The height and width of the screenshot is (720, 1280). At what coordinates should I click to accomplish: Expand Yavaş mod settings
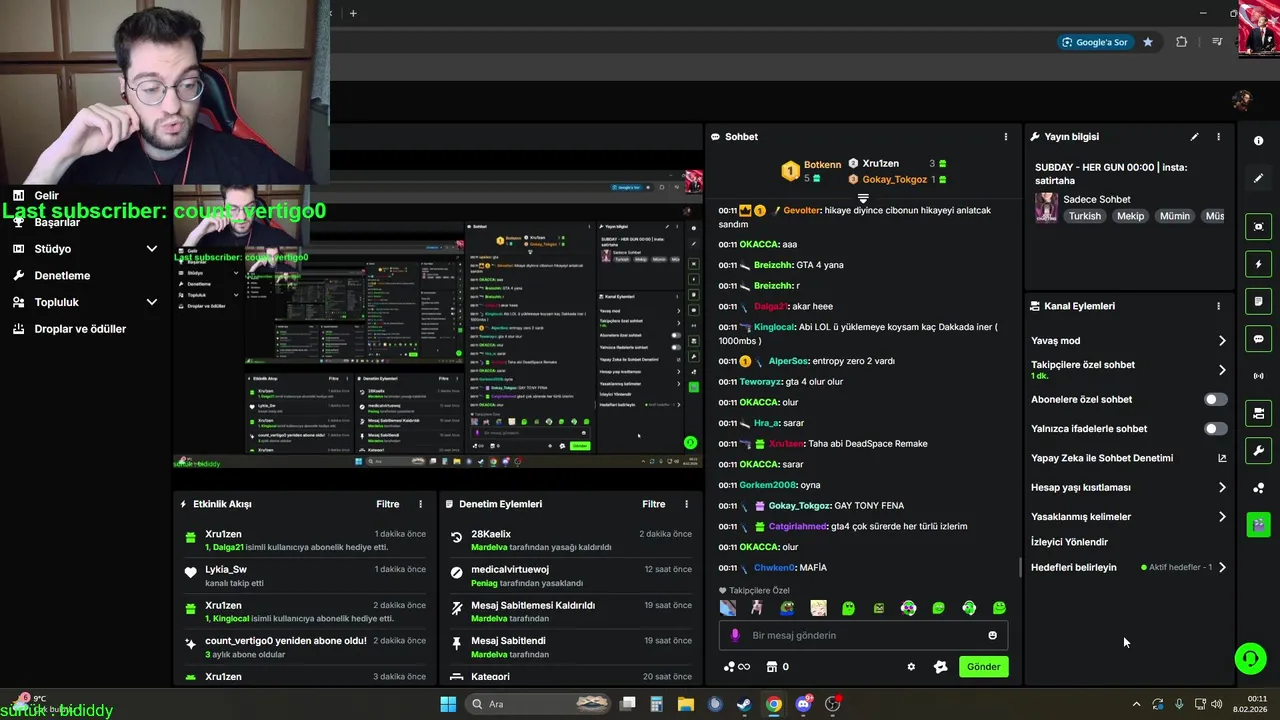(1222, 341)
